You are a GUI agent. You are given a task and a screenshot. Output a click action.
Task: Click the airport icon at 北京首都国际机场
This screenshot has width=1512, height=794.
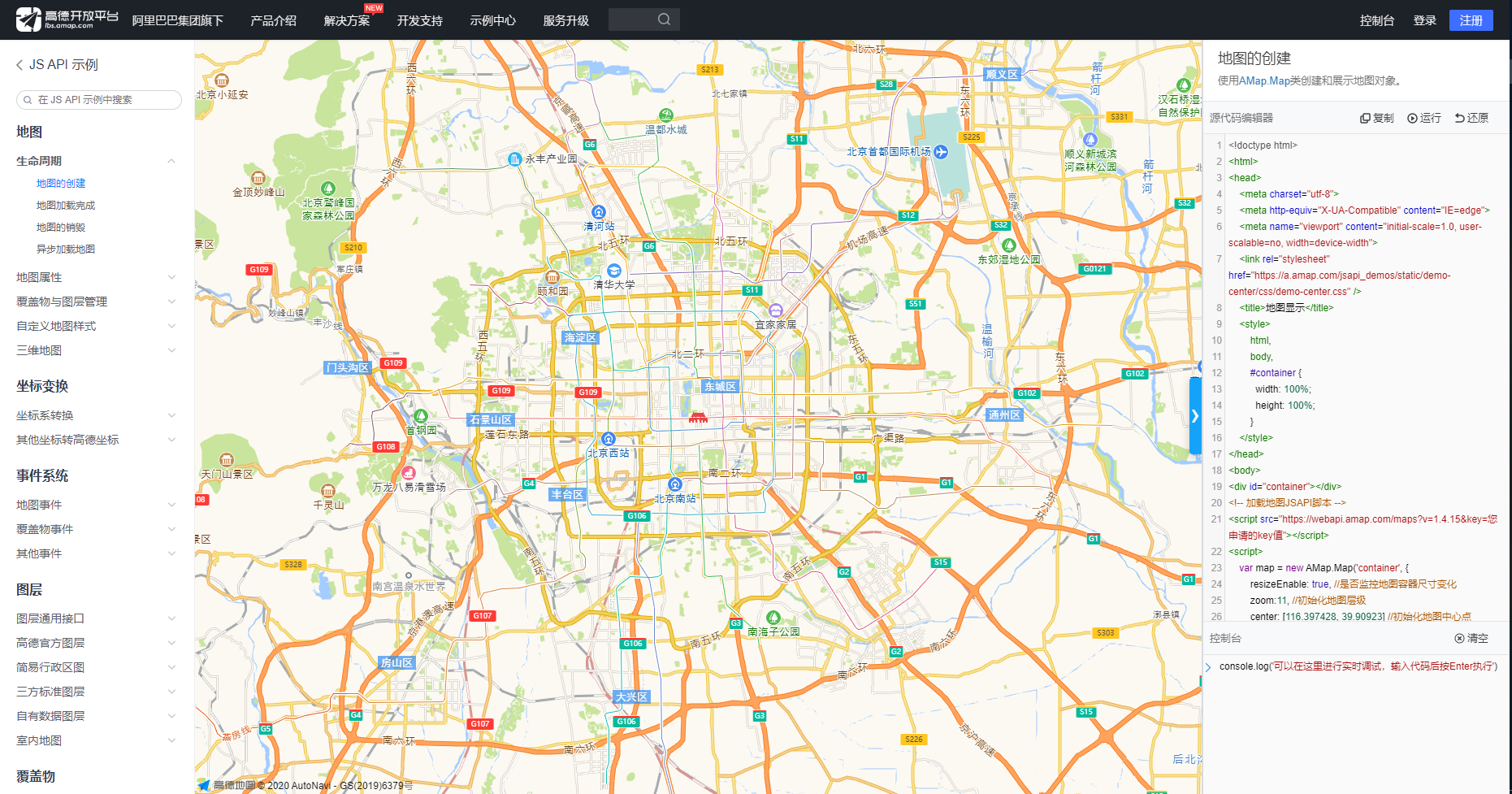[x=941, y=152]
